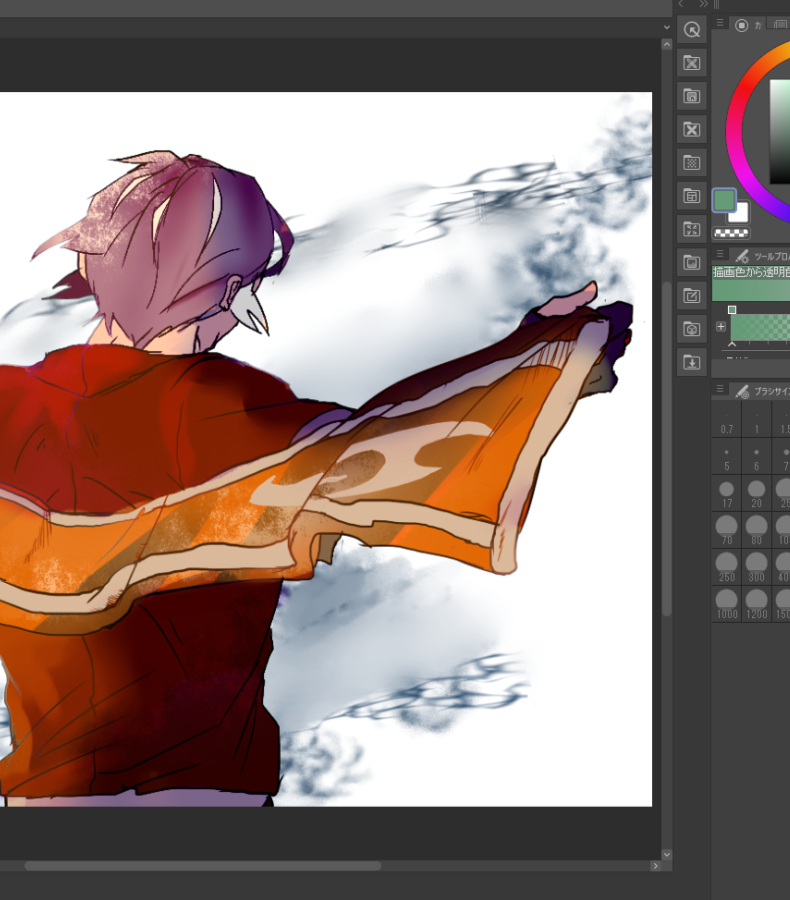The height and width of the screenshot is (900, 790).
Task: Choose brush size 0.7
Action: [727, 420]
